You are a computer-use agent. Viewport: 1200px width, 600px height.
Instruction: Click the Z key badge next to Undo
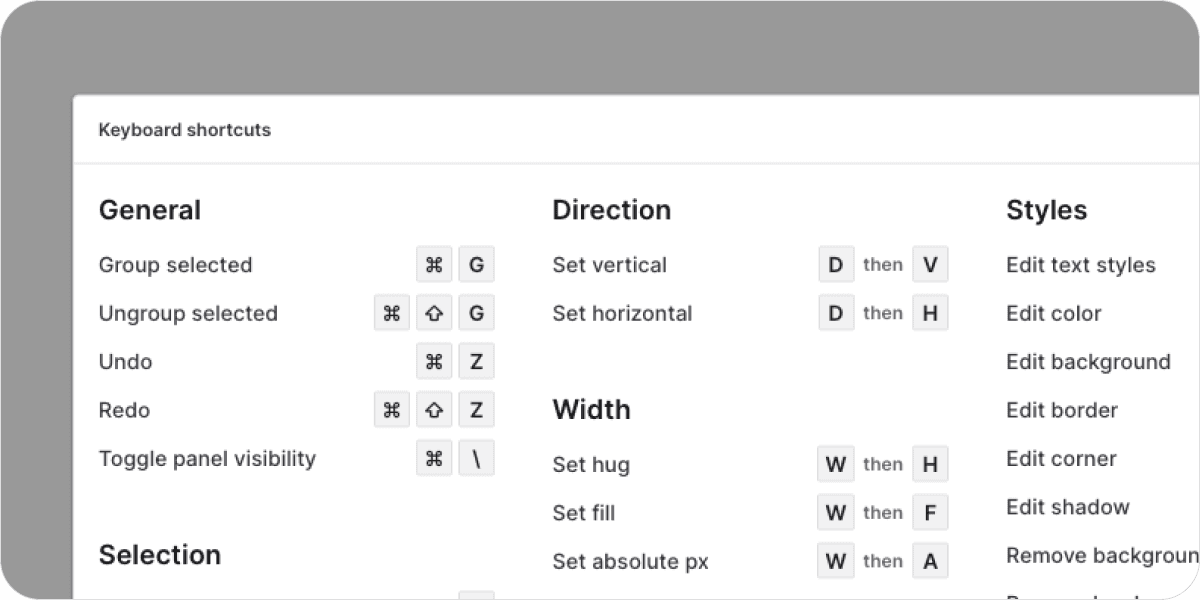tap(476, 361)
